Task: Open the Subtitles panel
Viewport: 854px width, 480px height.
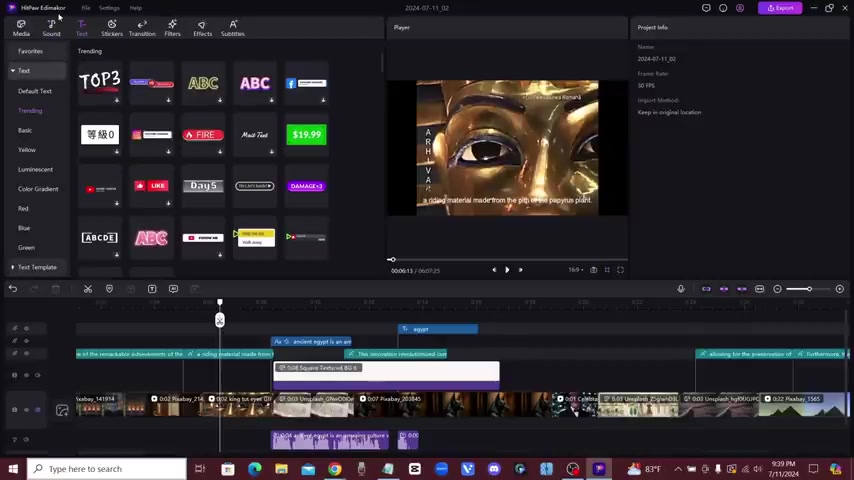Action: pos(232,28)
